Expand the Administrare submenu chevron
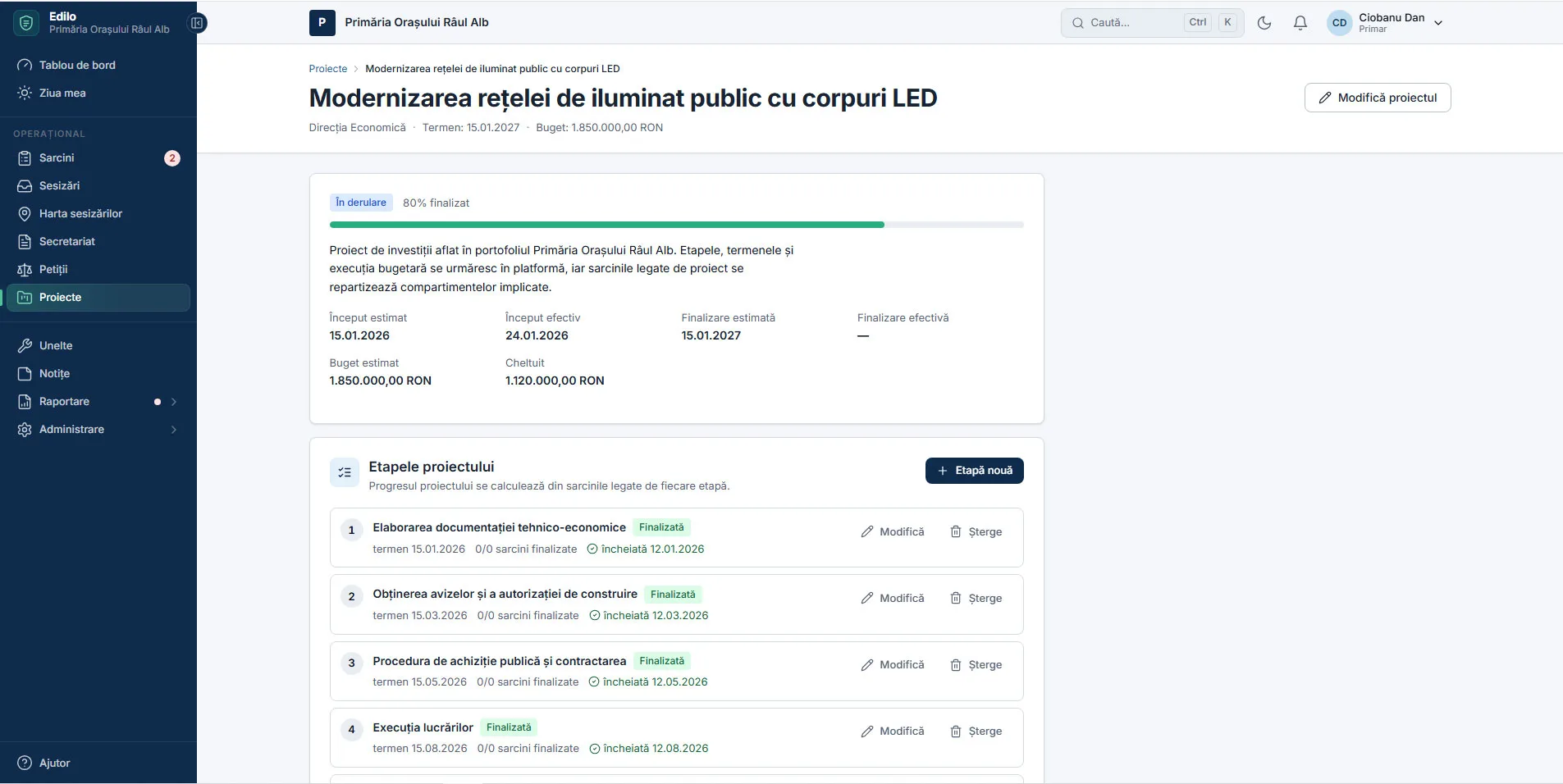Viewport: 1563px width, 784px height. tap(174, 430)
